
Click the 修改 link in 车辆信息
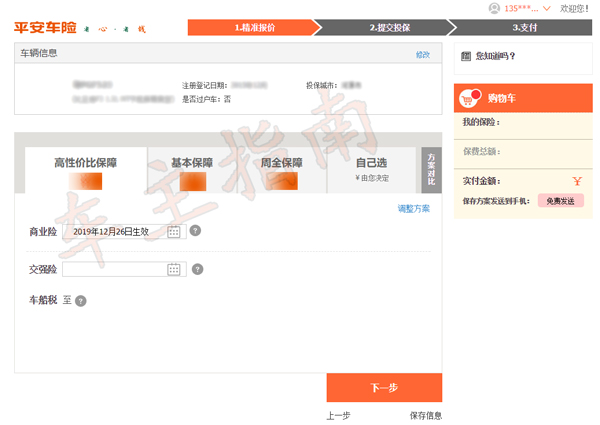click(422, 55)
